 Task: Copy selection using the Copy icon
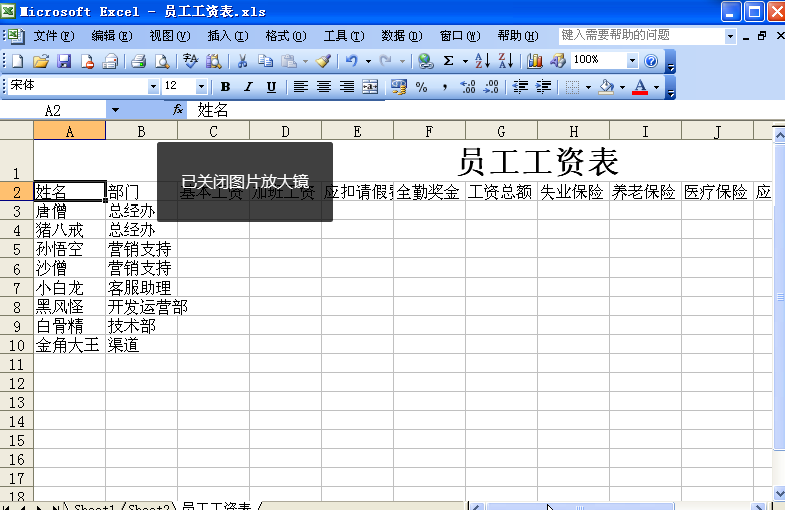[x=265, y=61]
